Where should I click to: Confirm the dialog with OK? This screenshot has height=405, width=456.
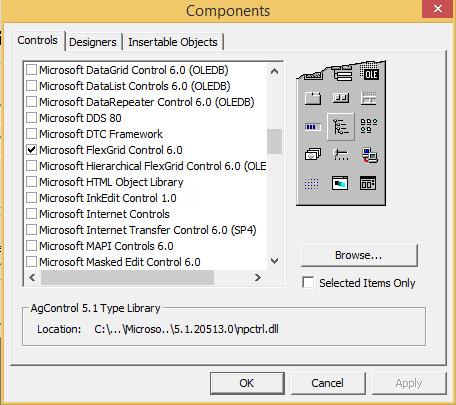(x=247, y=383)
